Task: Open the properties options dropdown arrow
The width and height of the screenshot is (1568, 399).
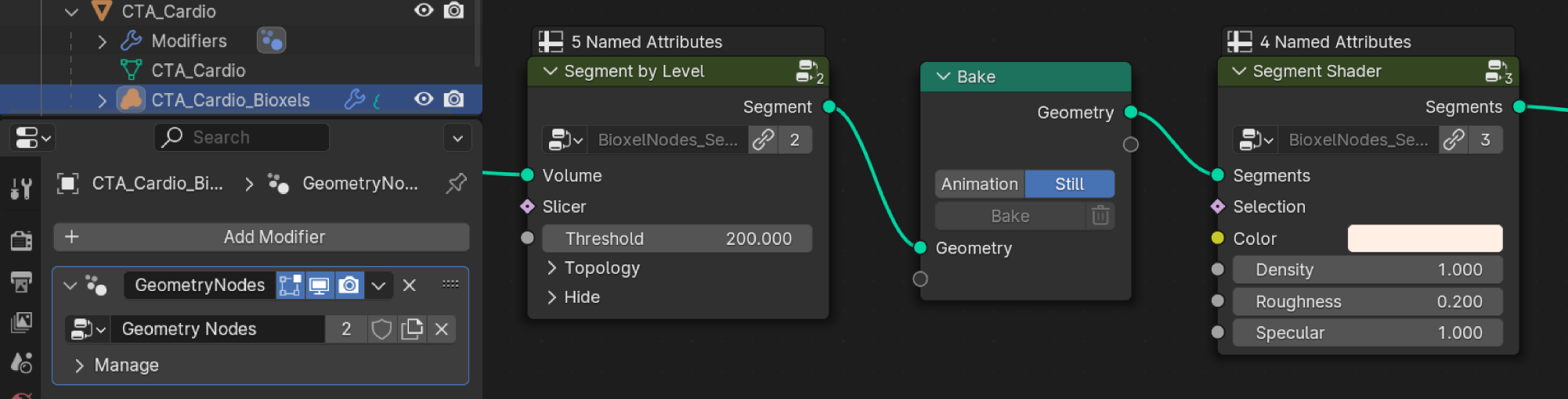Action: pyautogui.click(x=457, y=138)
